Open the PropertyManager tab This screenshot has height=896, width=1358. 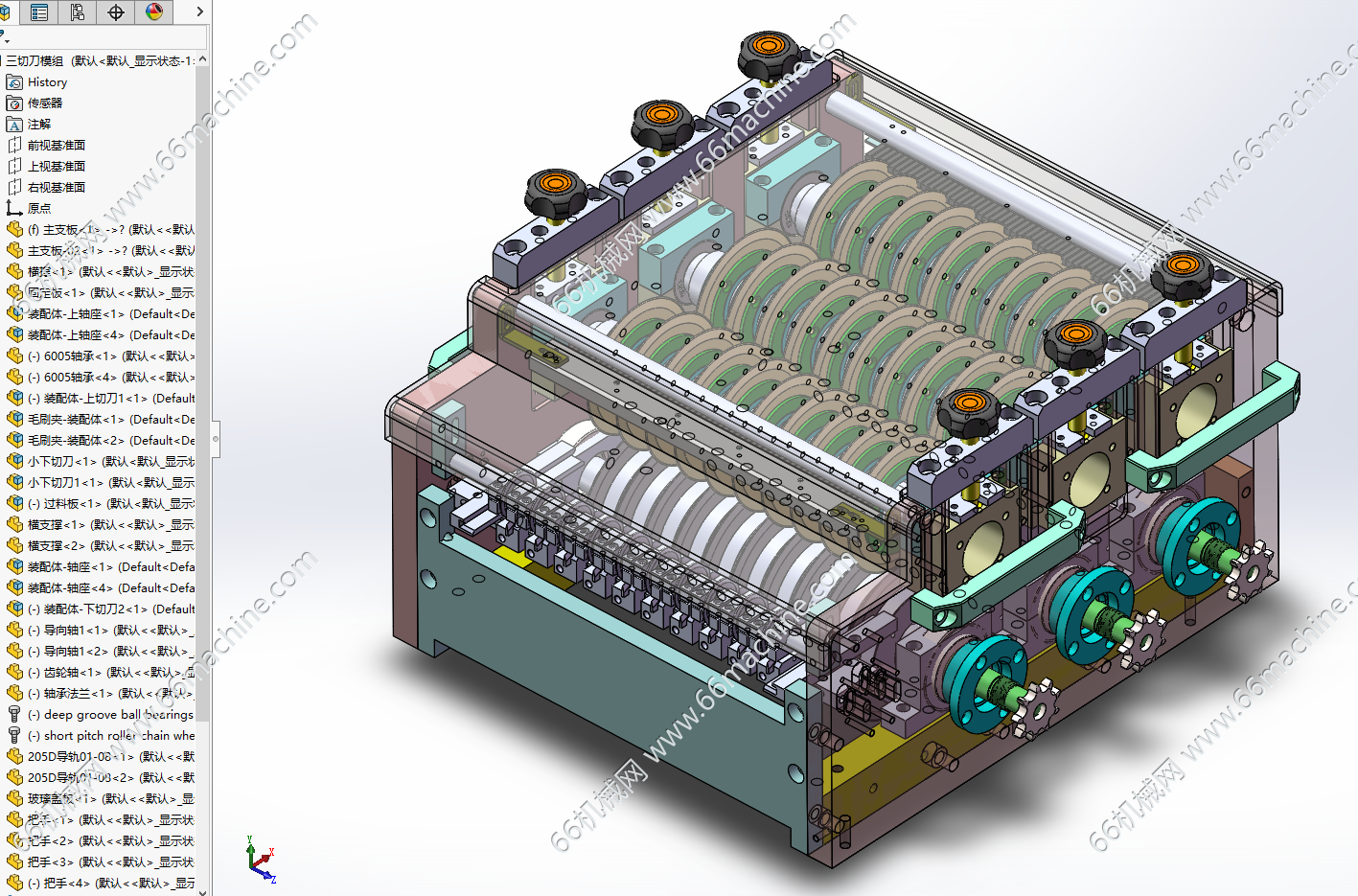[x=39, y=12]
